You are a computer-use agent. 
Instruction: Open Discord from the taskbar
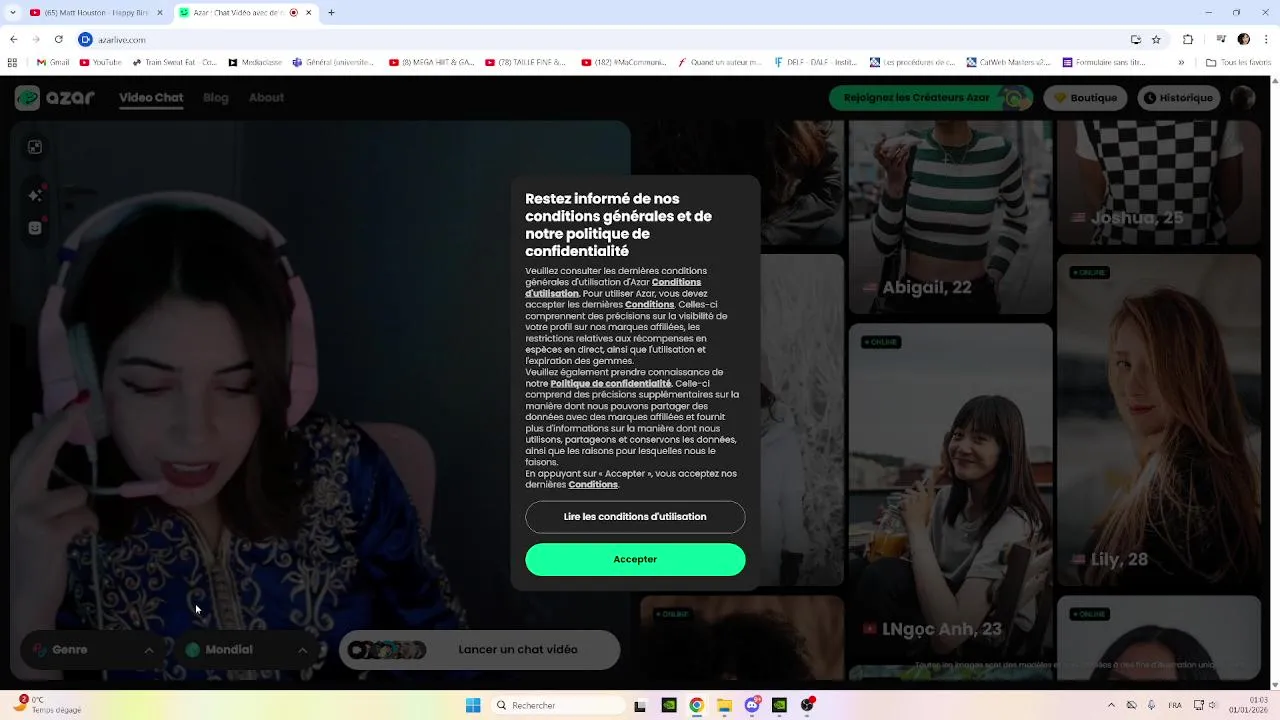click(752, 705)
